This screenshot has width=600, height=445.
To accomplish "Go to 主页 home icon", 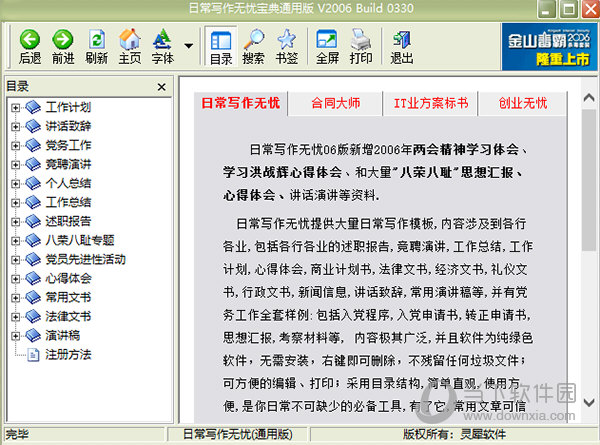I will (130, 39).
